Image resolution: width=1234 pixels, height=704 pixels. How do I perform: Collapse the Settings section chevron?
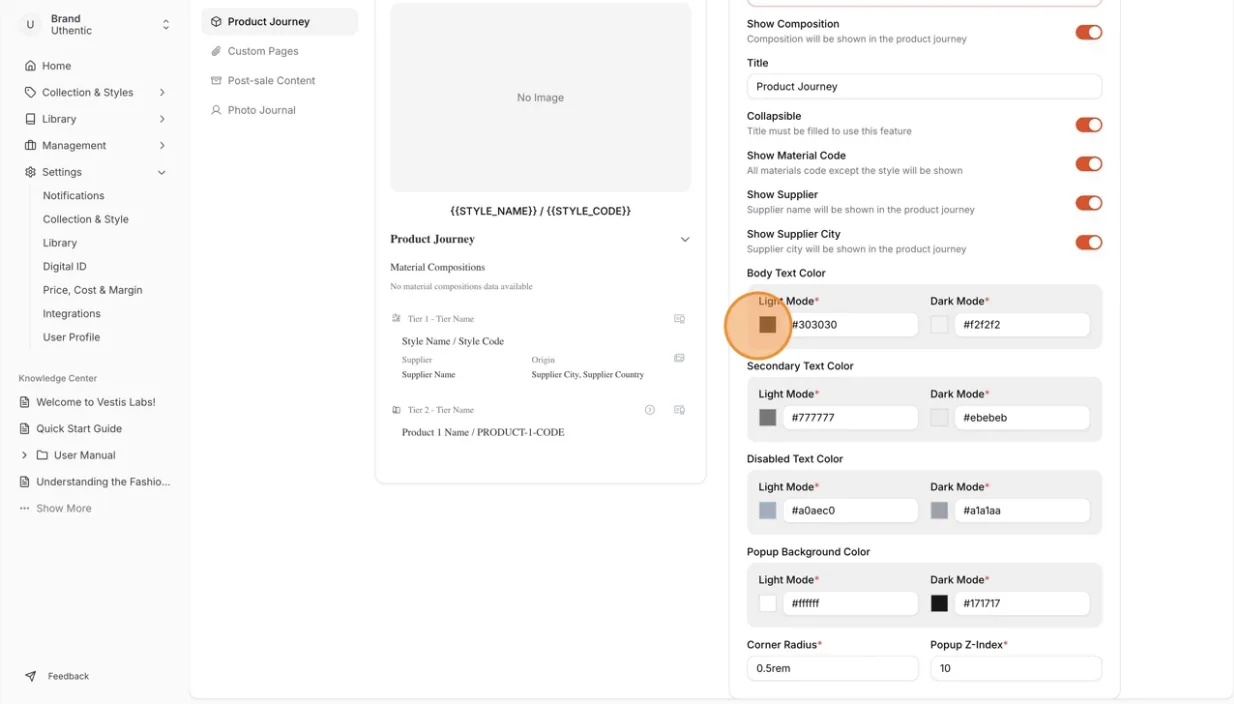click(162, 172)
